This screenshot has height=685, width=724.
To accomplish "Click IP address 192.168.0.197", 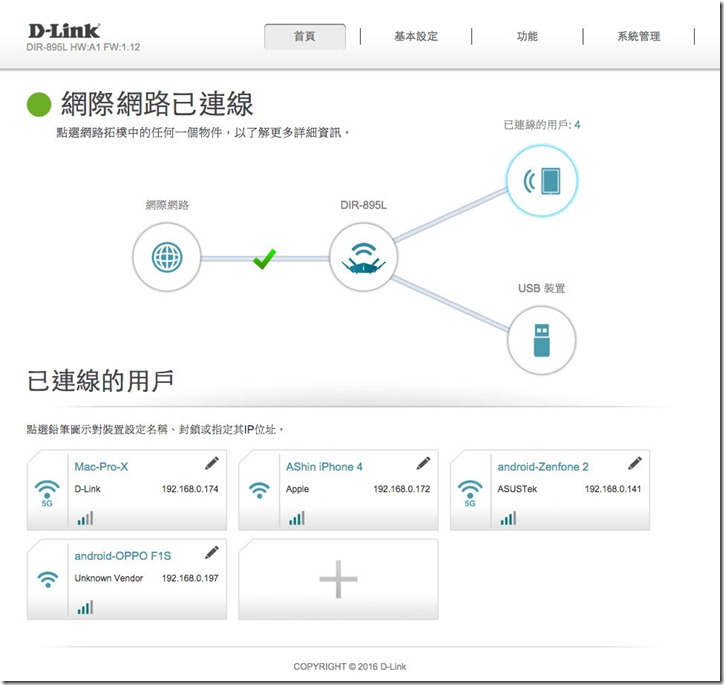I will click(x=190, y=578).
